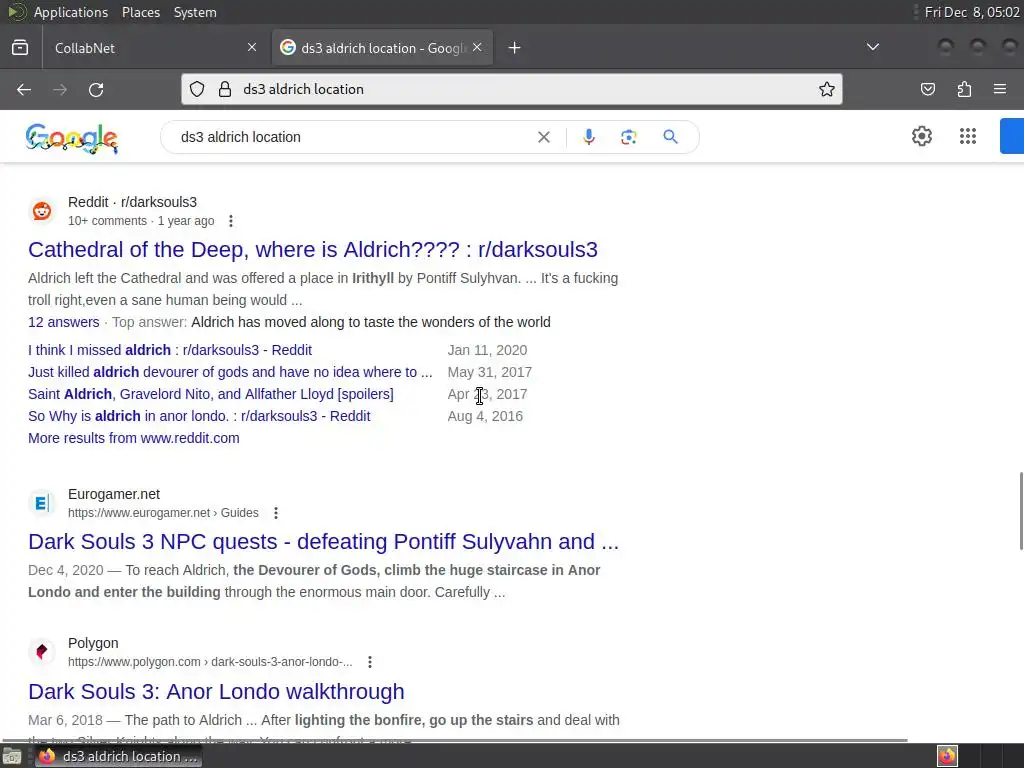Click the Polygon favicon in the result

click(x=42, y=652)
